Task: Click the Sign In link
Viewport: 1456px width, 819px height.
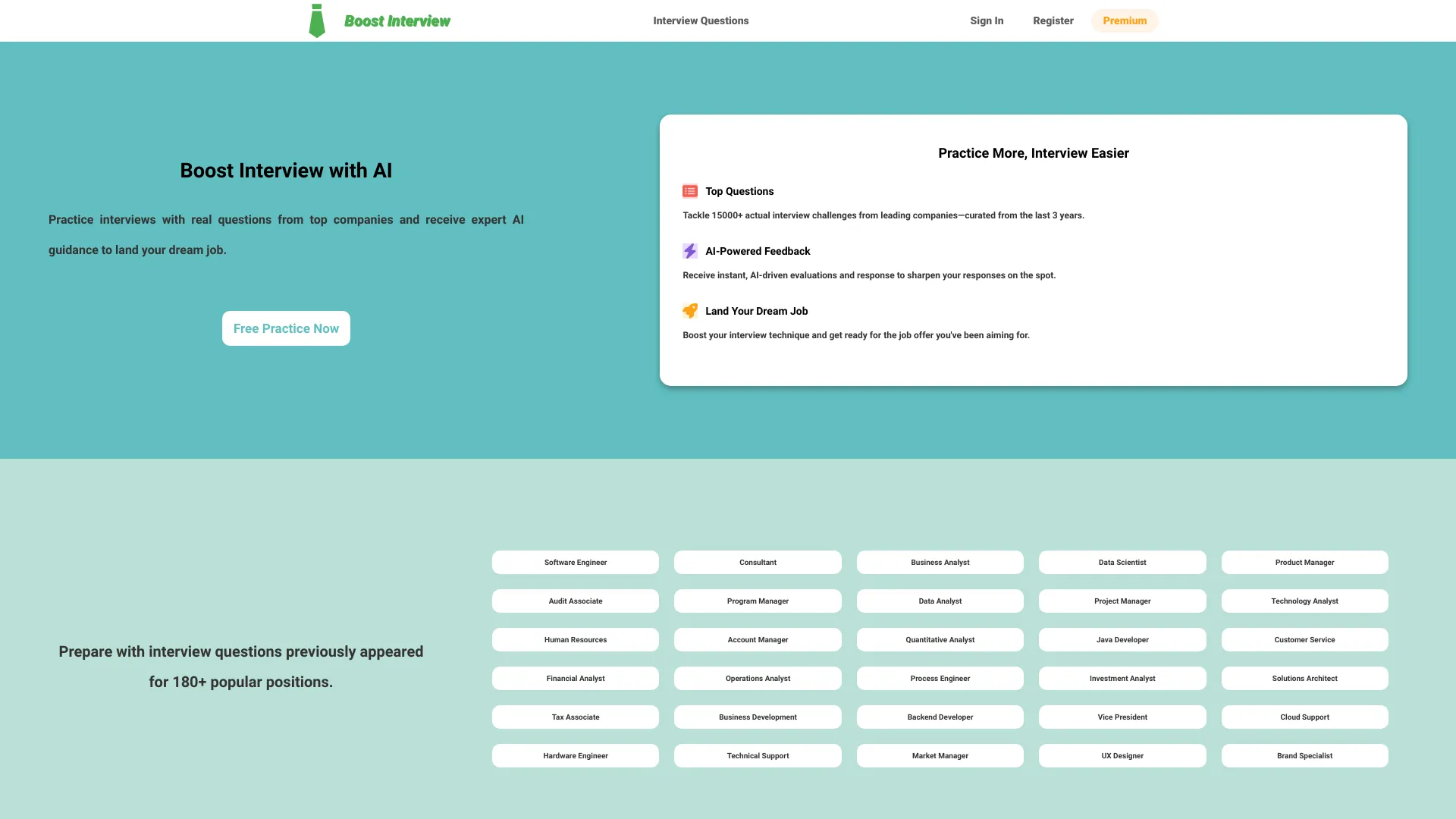Action: [x=986, y=20]
